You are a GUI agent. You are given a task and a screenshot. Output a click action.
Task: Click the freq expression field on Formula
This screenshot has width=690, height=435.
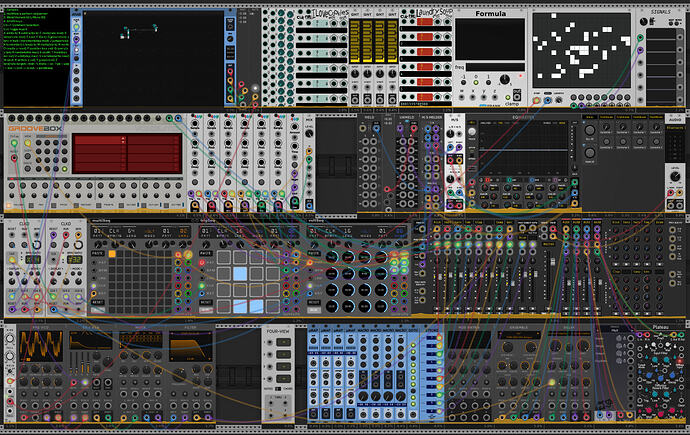[495, 67]
